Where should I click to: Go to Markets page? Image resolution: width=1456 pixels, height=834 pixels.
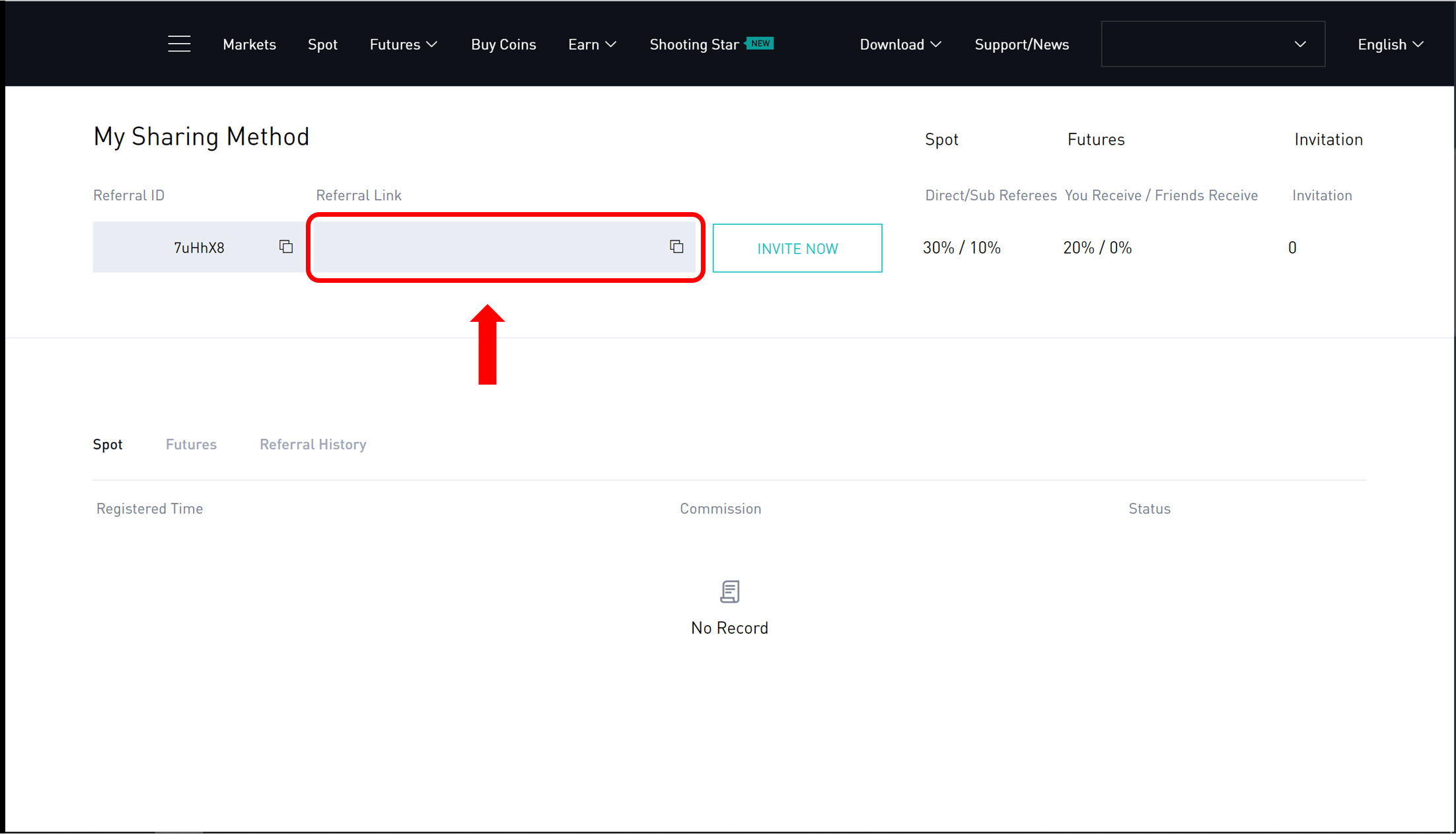(249, 44)
